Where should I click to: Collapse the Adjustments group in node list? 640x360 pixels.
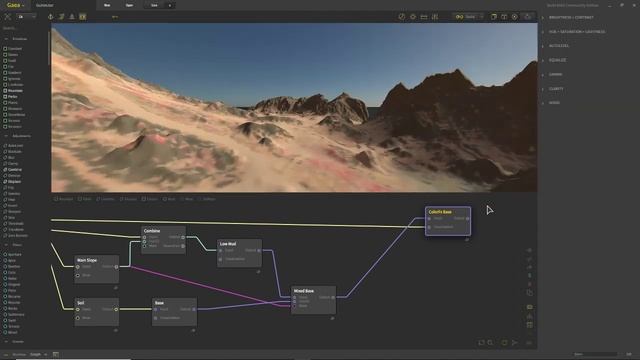(6, 136)
